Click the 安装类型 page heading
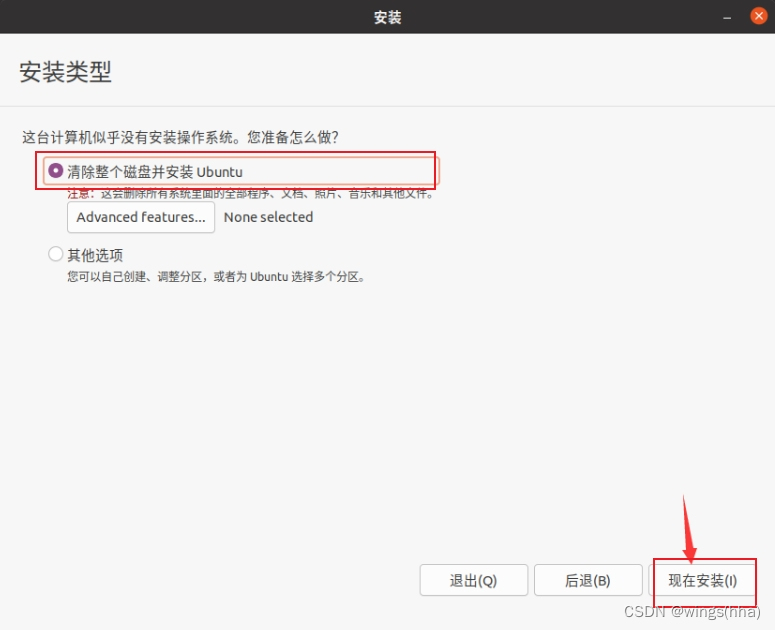775x630 pixels. coord(65,72)
